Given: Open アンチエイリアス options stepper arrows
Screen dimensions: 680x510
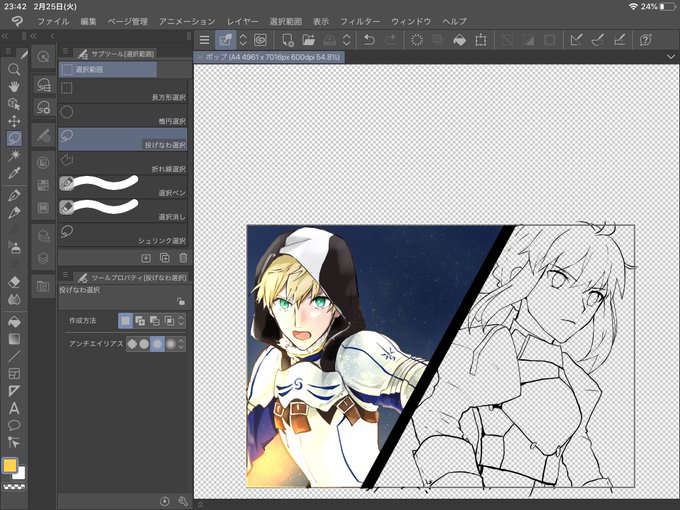Looking at the screenshot, I should coord(181,344).
